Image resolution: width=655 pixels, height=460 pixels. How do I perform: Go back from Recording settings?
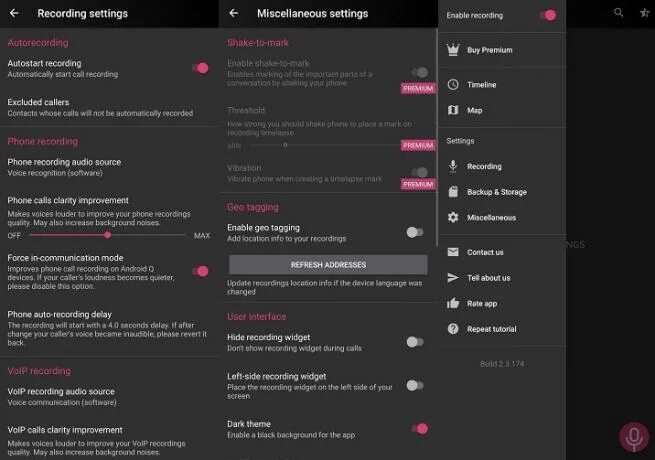pyautogui.click(x=16, y=14)
